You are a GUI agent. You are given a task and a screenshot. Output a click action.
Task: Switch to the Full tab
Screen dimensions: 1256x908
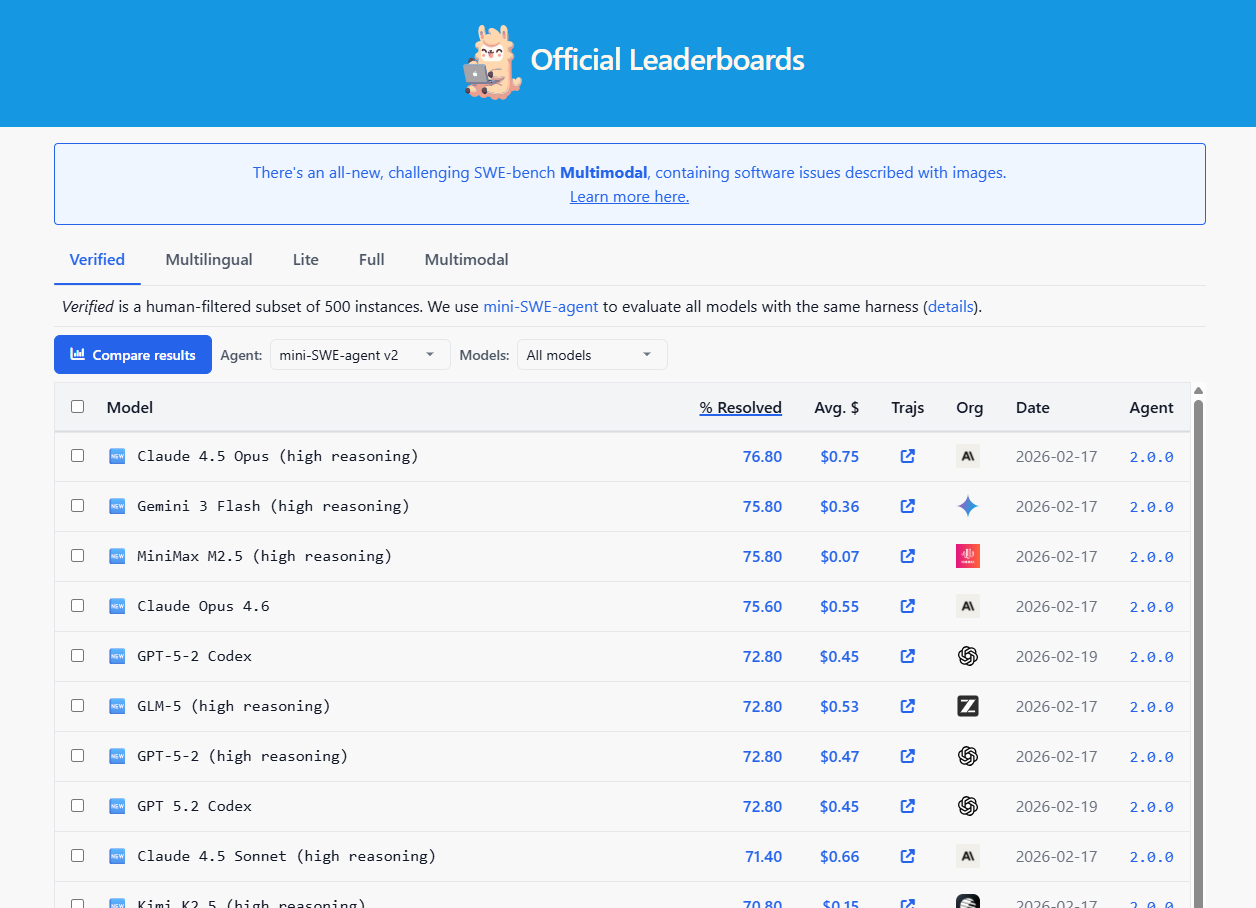click(372, 260)
